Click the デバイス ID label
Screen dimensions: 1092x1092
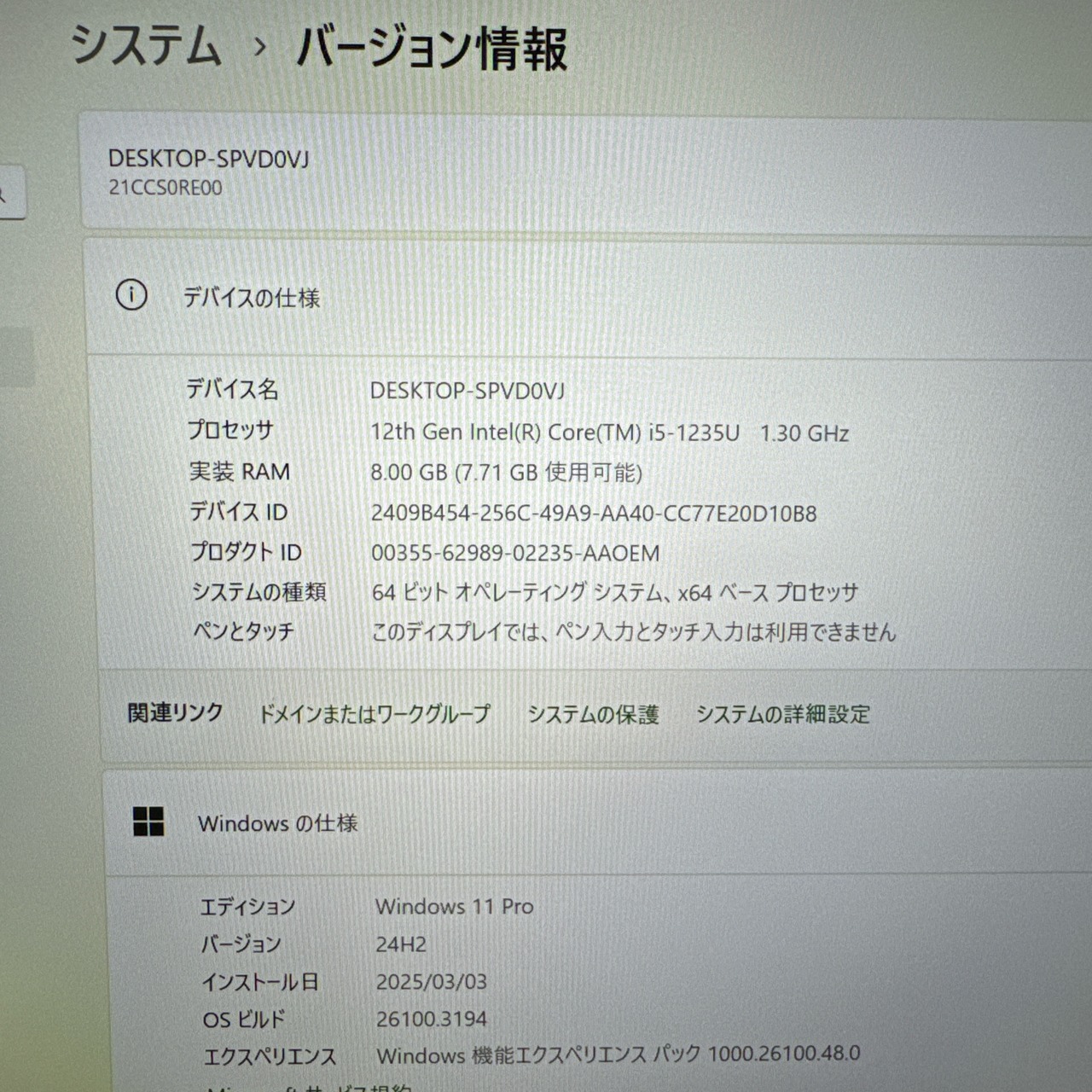[x=239, y=512]
